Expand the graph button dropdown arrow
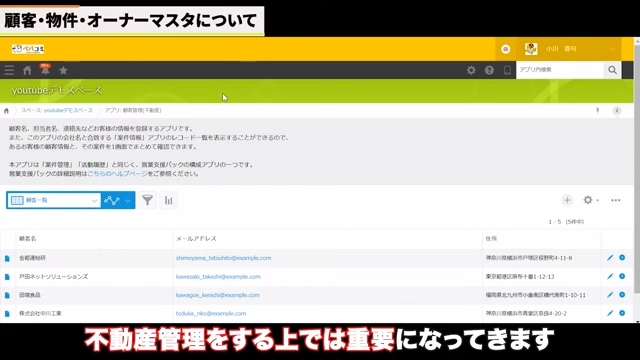The image size is (640, 360). point(128,200)
